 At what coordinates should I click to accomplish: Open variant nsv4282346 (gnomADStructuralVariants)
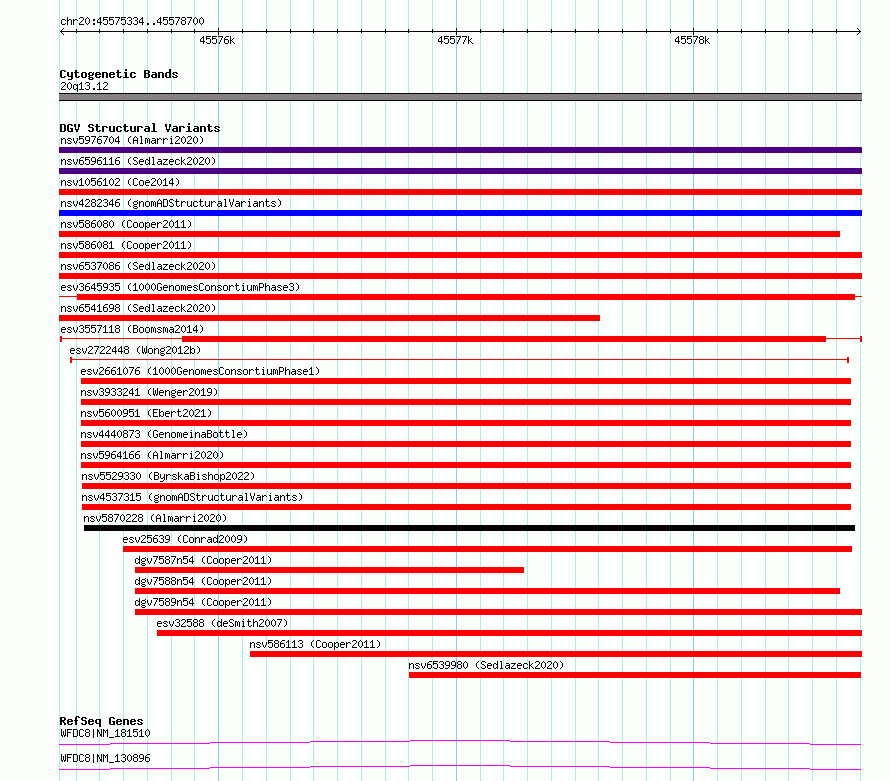(x=171, y=203)
